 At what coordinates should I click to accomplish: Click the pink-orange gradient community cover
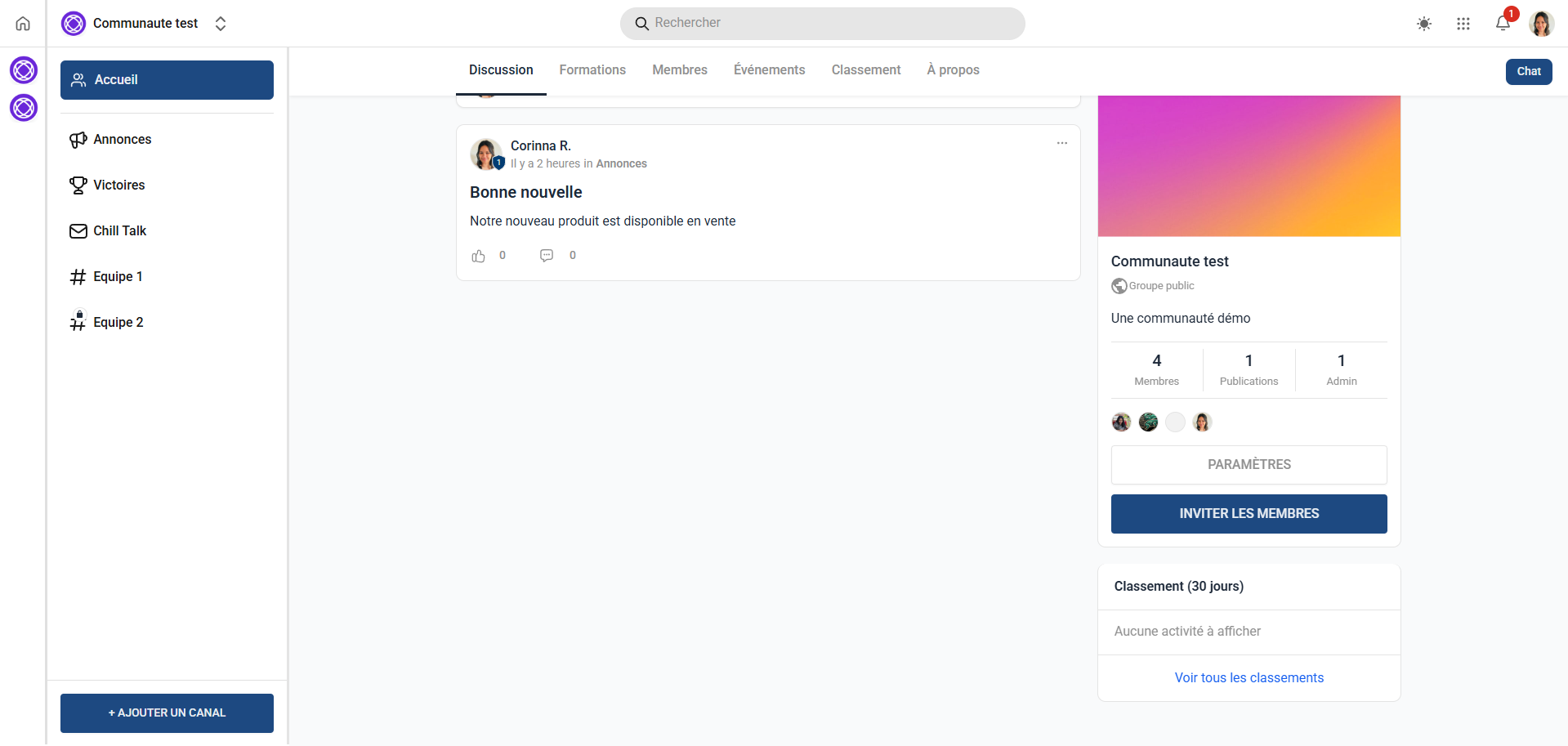point(1249,166)
